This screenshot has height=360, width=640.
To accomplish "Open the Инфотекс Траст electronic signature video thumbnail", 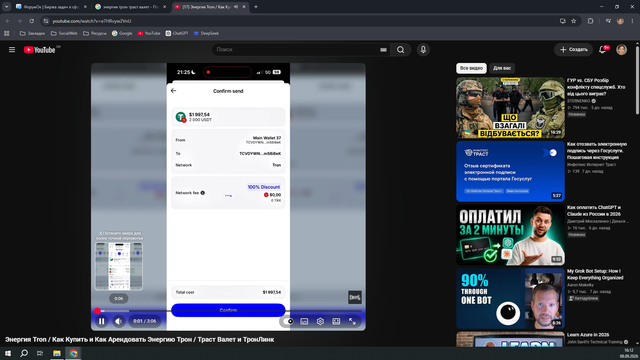I will pyautogui.click(x=510, y=171).
